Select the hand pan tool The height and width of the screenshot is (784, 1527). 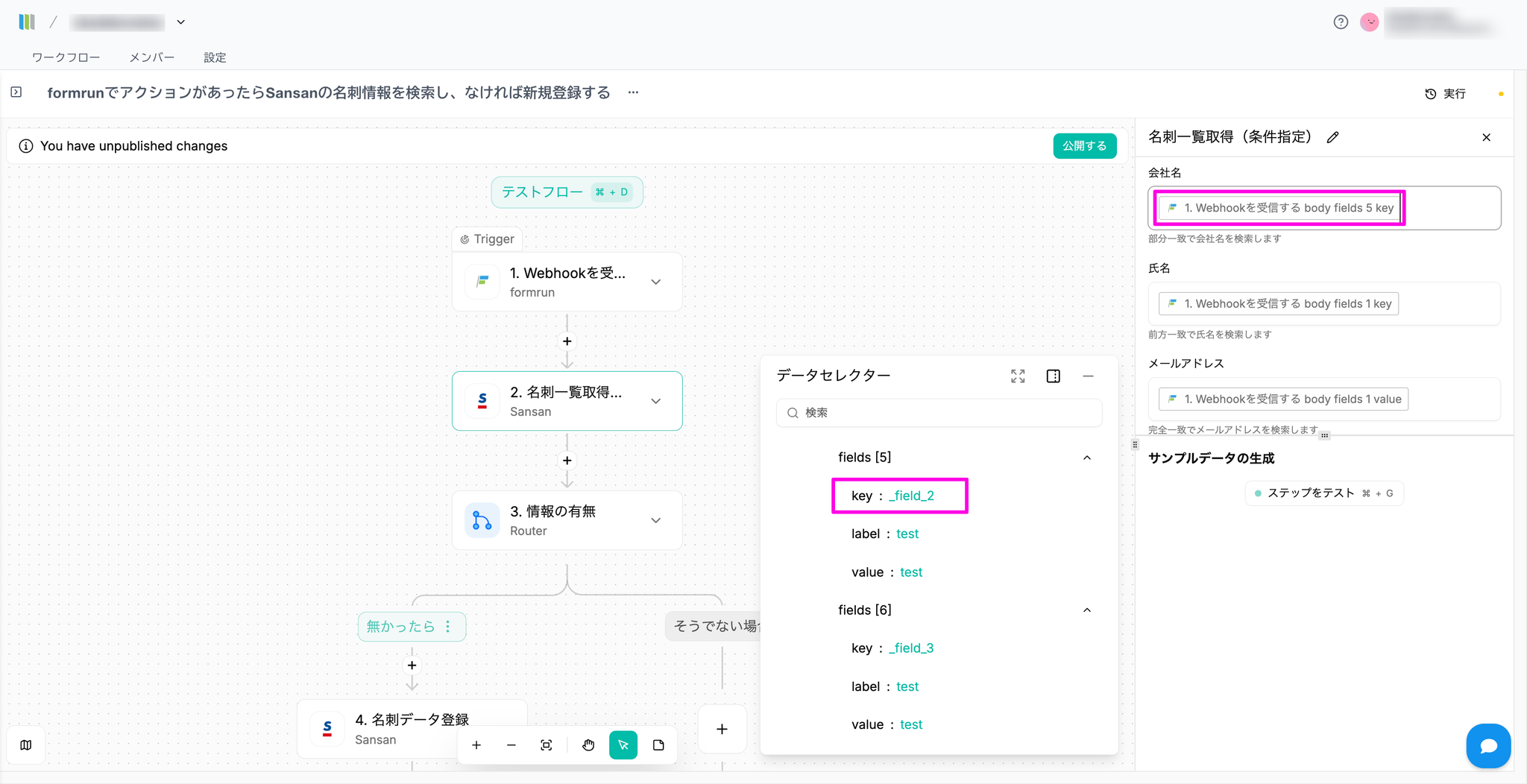(588, 745)
